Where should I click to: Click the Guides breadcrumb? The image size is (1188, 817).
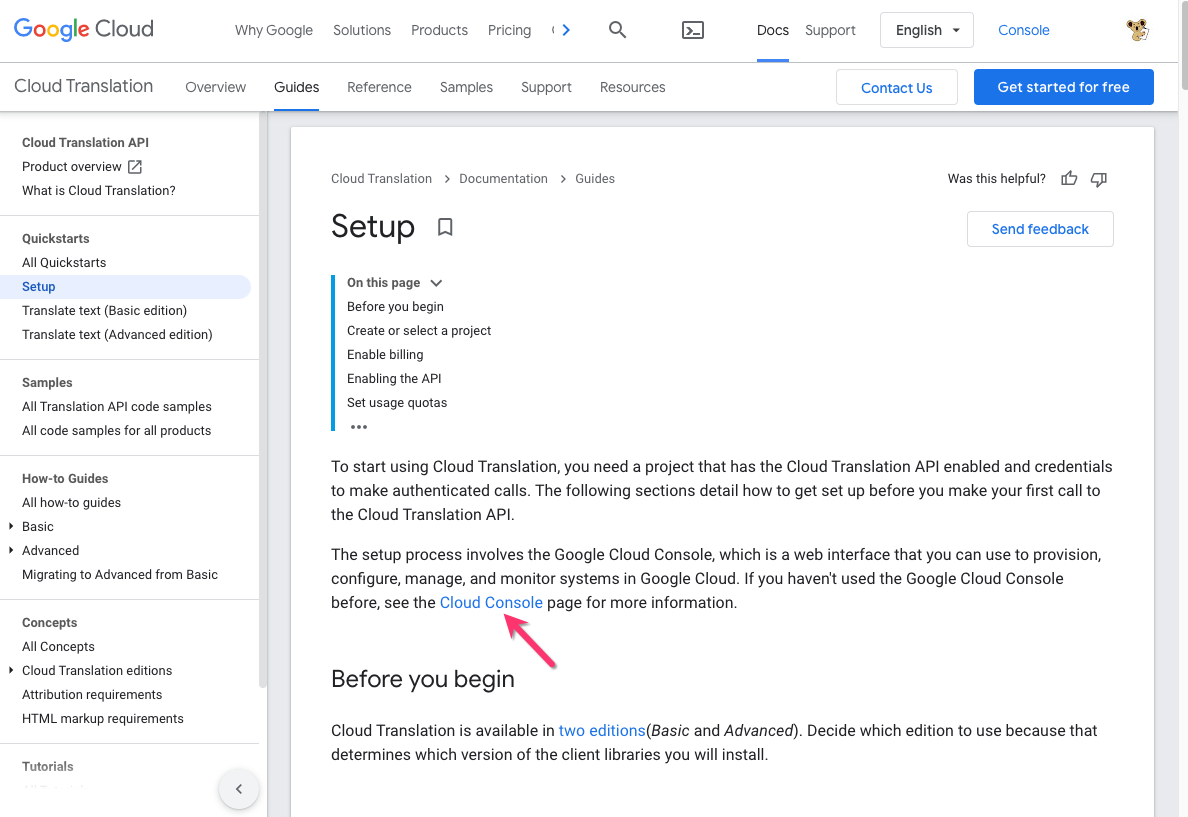pos(595,179)
